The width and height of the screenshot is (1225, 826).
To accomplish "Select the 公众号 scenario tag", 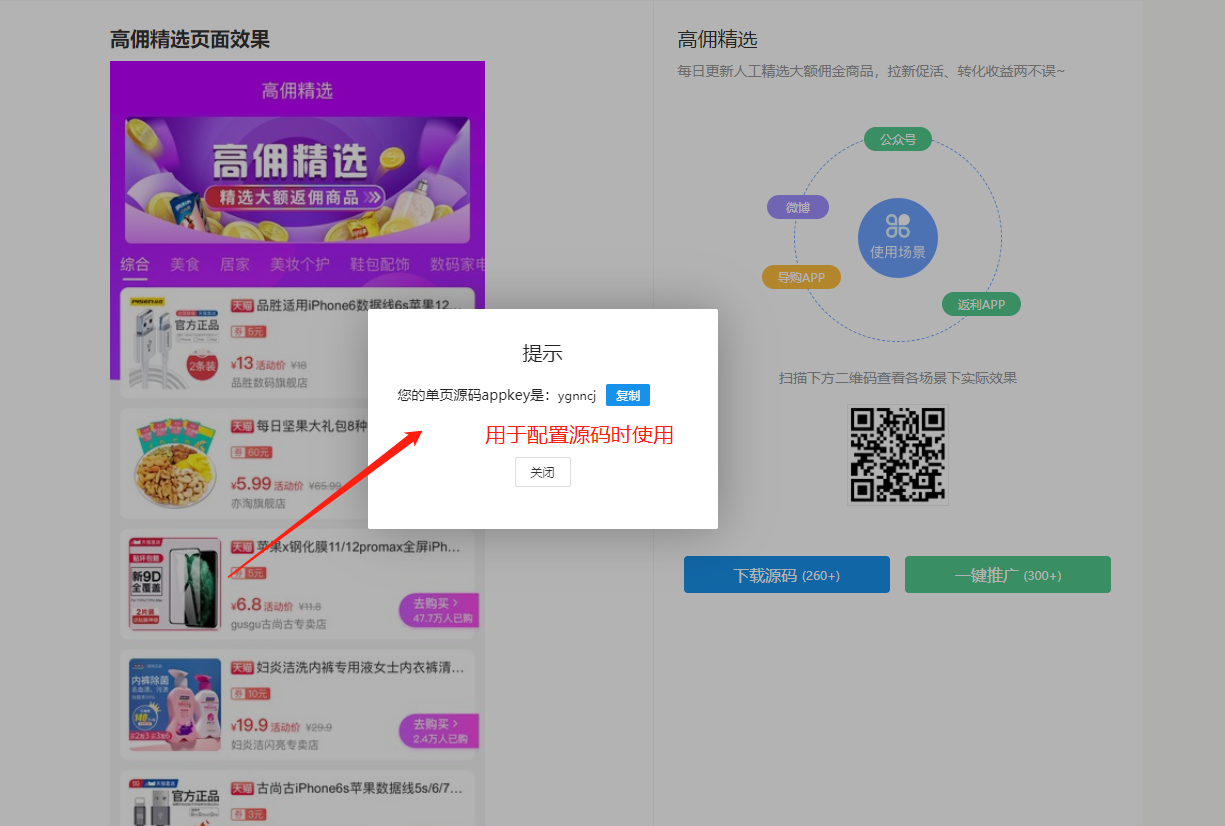I will [897, 139].
